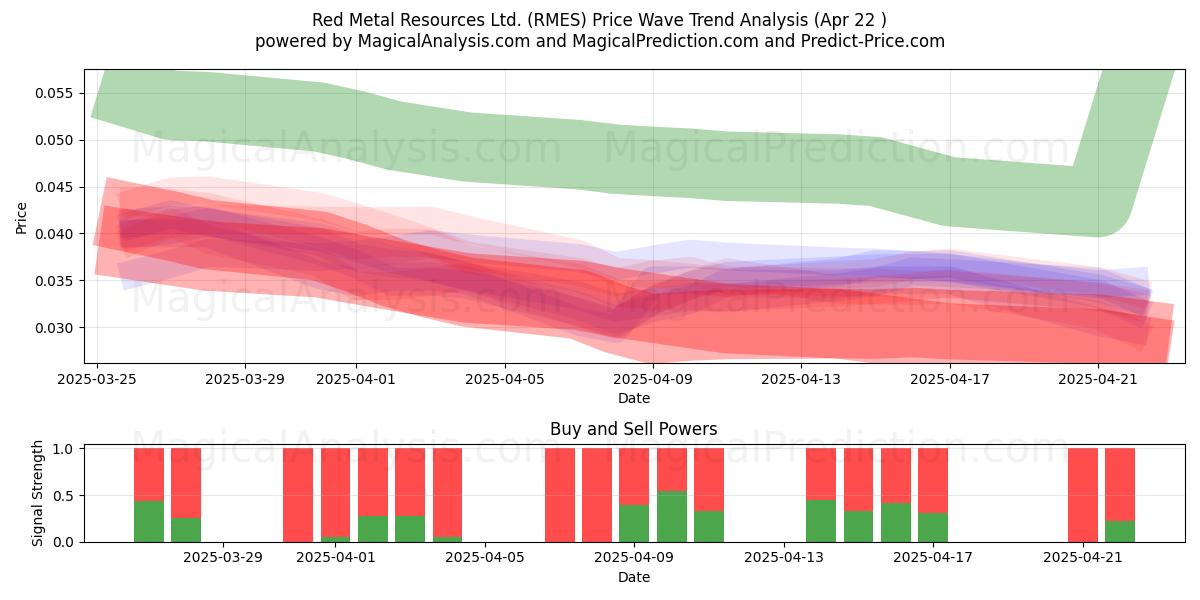
Task: Click the 'Date' label under the Buy and Sell chart
Action: (x=634, y=577)
